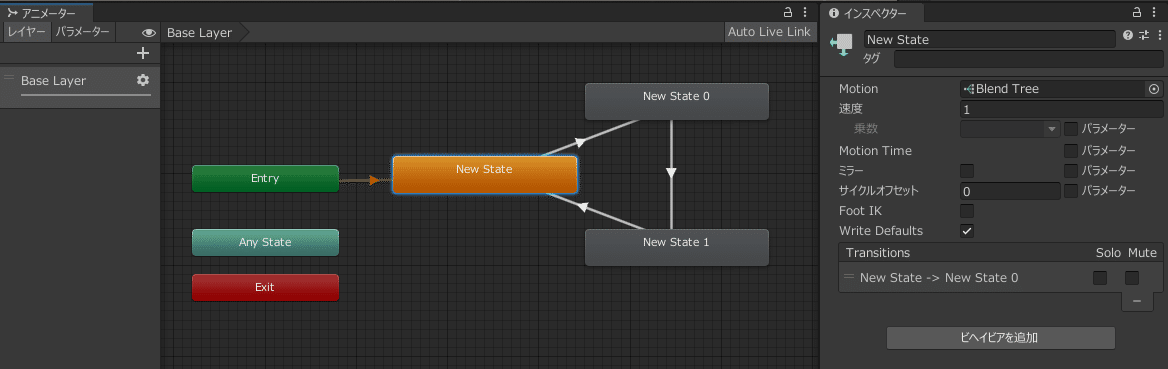Toggle Auto Live Link
The height and width of the screenshot is (369, 1168).
[769, 32]
